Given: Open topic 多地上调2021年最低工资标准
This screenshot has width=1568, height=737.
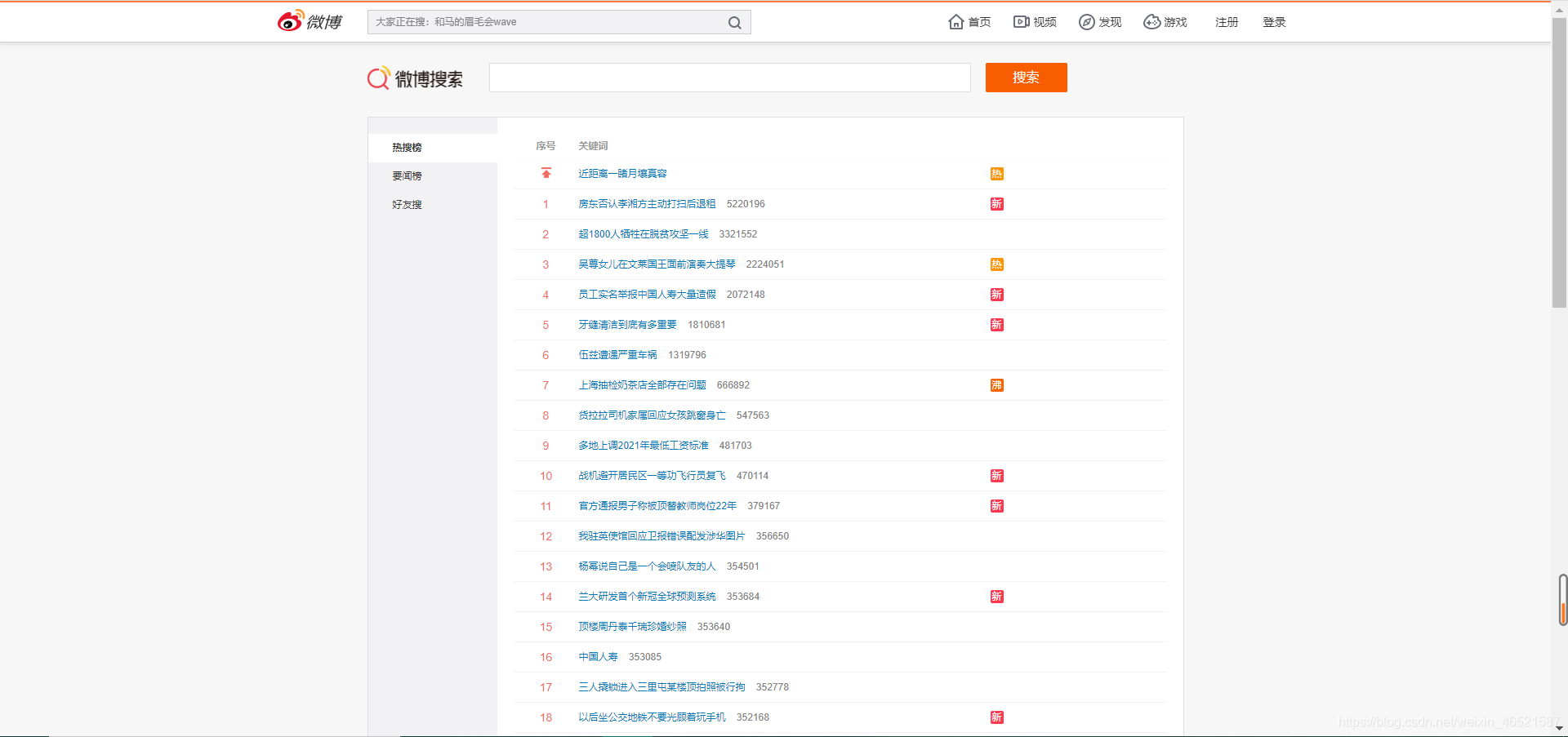Looking at the screenshot, I should coord(644,446).
